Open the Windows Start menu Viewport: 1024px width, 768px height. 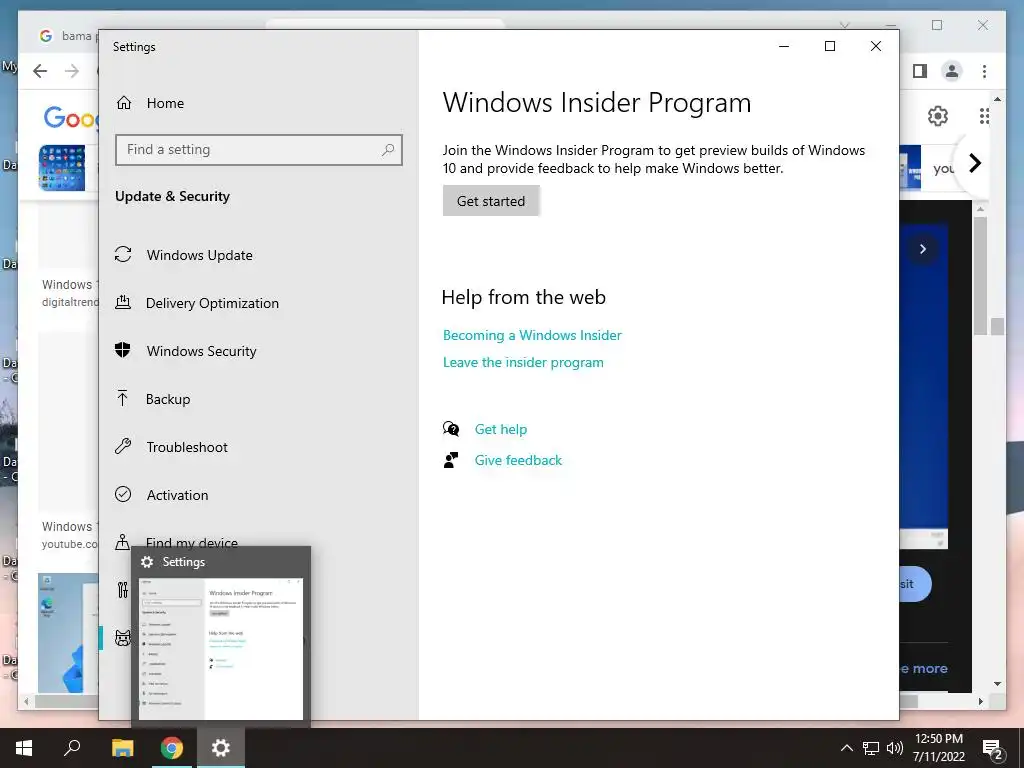[x=24, y=748]
